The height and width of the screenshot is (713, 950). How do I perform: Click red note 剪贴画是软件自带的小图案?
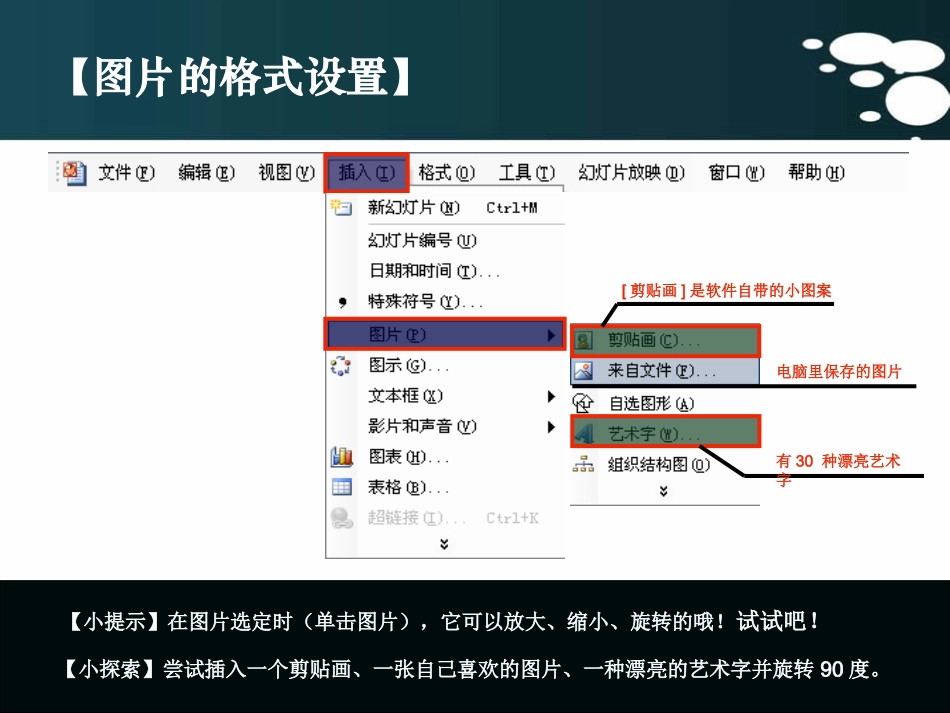pyautogui.click(x=726, y=291)
